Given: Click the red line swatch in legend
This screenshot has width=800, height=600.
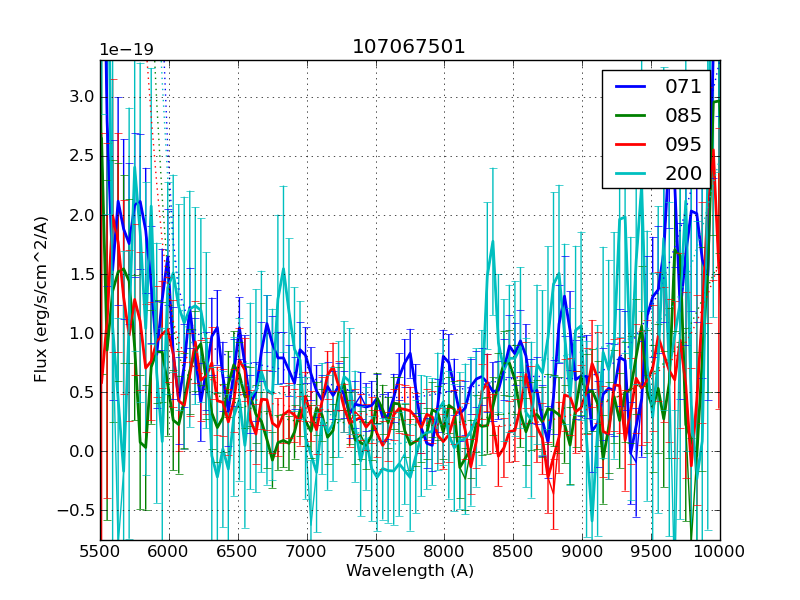Looking at the screenshot, I should click(632, 144).
